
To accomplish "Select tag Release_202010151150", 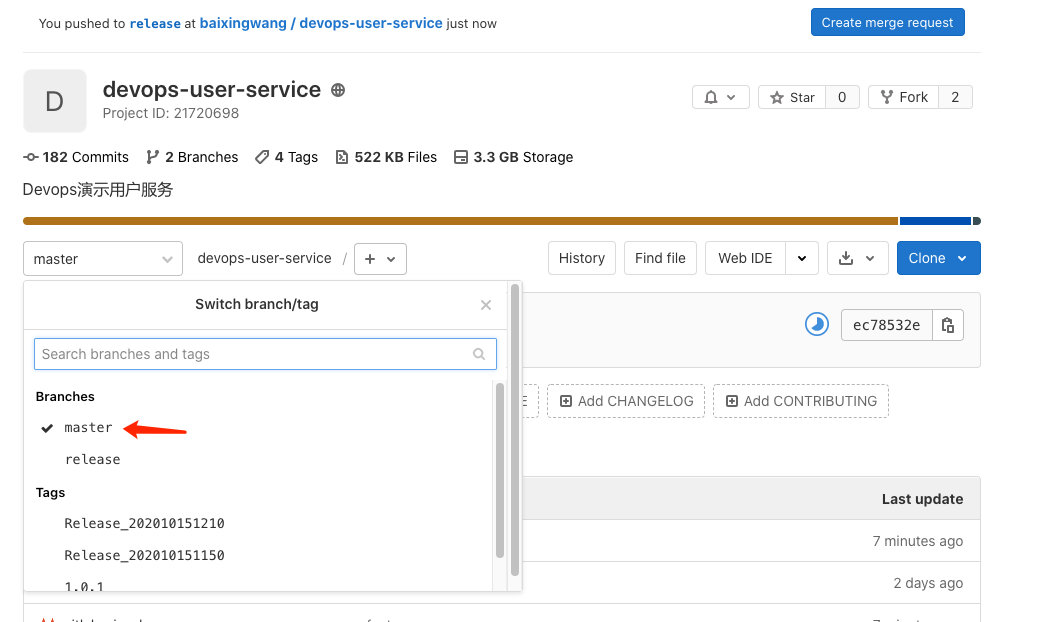I will pos(145,556).
